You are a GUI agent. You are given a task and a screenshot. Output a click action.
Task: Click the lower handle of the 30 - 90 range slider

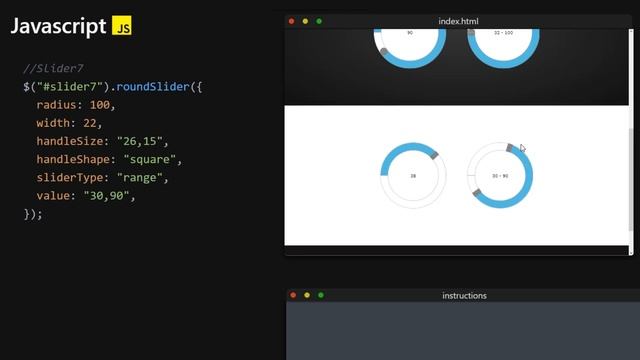(477, 193)
